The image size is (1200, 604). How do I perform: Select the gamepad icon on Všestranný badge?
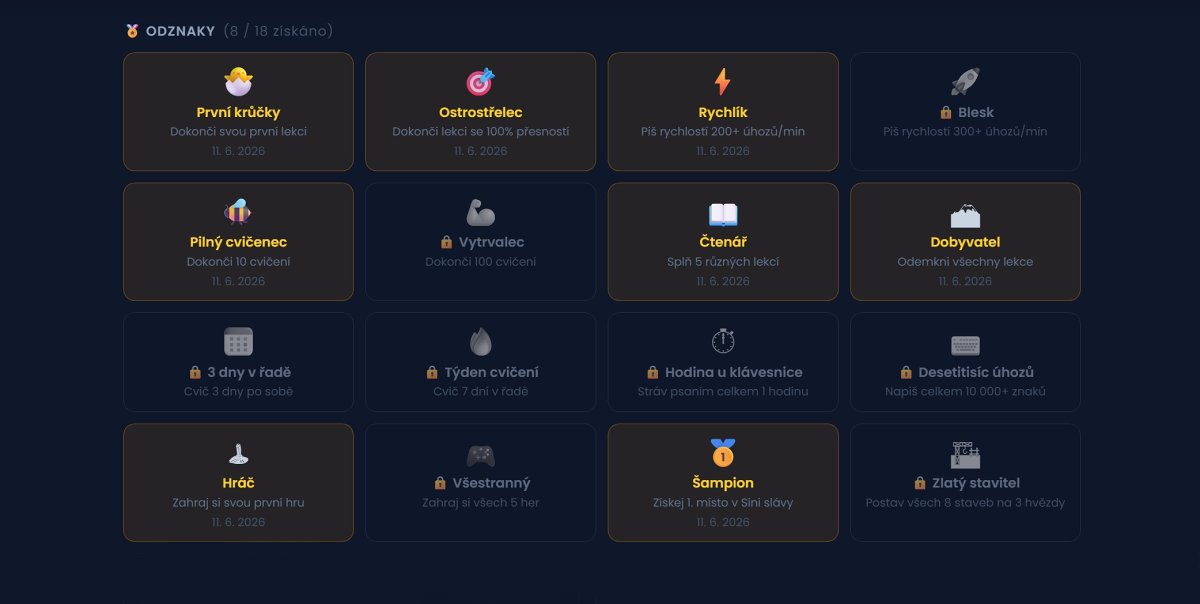481,455
